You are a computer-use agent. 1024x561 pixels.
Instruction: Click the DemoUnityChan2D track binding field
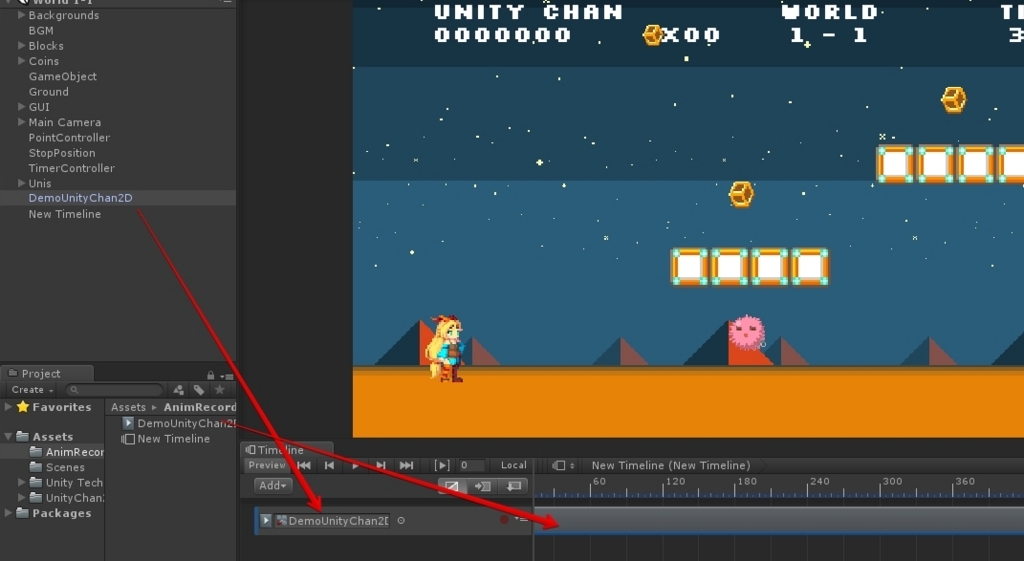332,521
